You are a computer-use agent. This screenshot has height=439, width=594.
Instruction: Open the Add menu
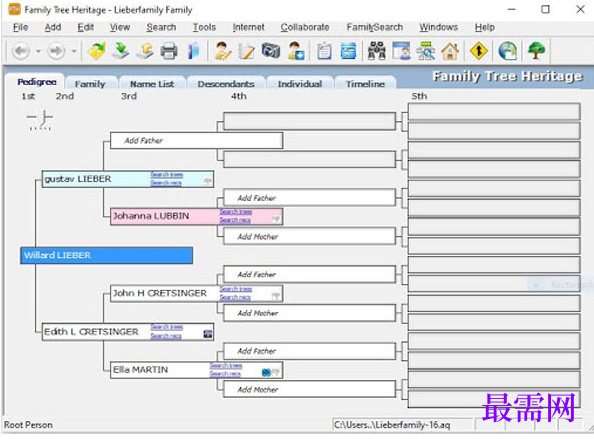[x=53, y=27]
